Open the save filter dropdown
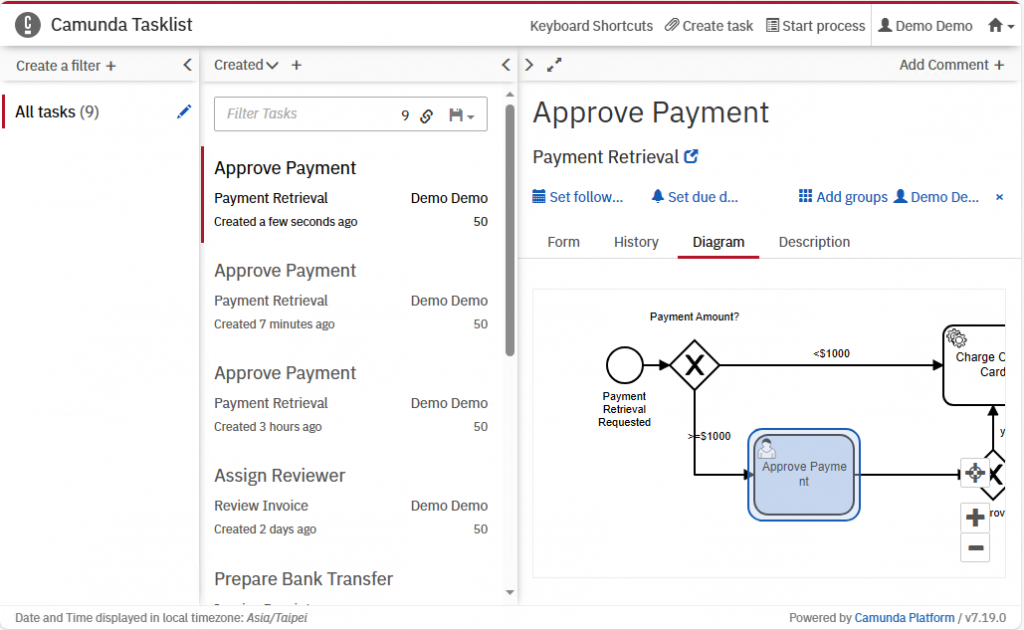The image size is (1024, 630). 461,116
